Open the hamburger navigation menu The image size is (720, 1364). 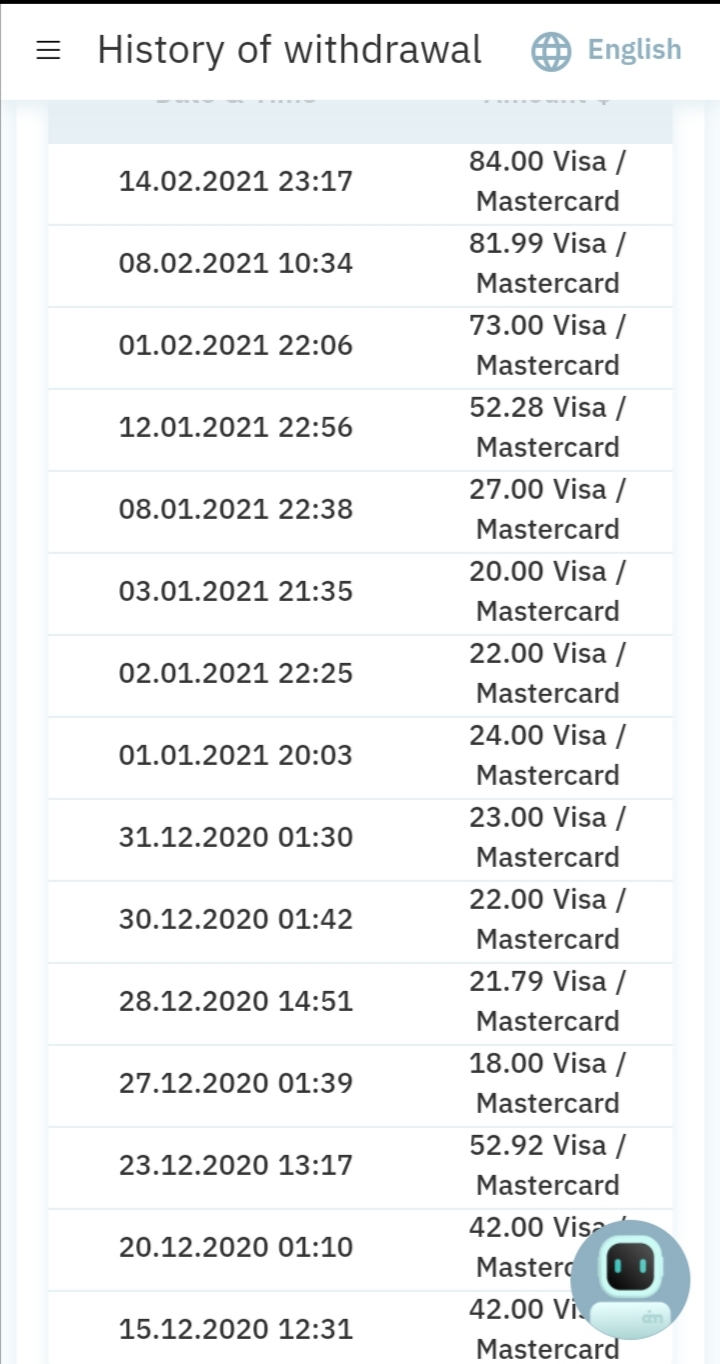tap(48, 50)
